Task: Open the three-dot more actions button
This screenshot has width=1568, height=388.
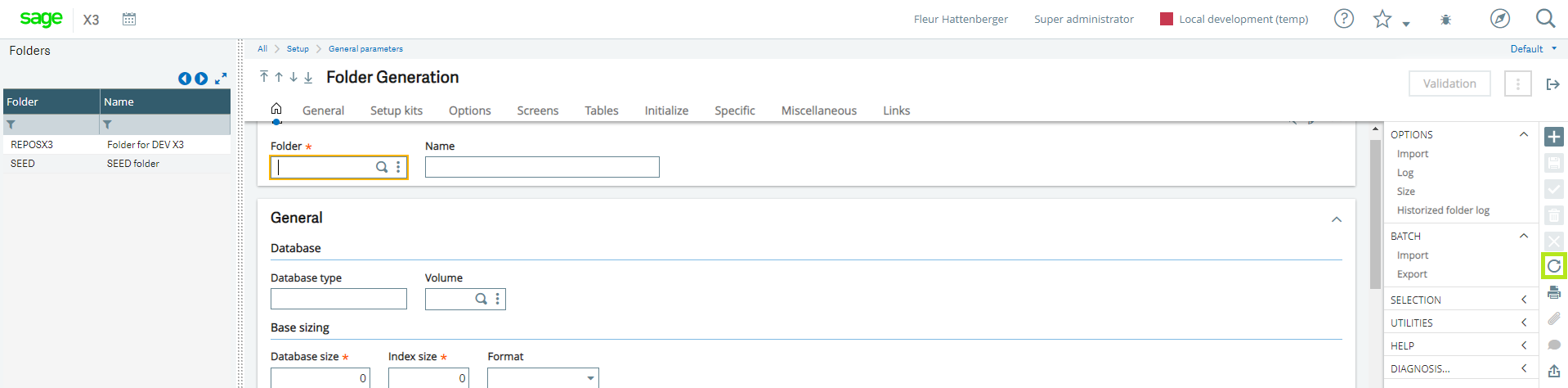Action: coord(1518,83)
